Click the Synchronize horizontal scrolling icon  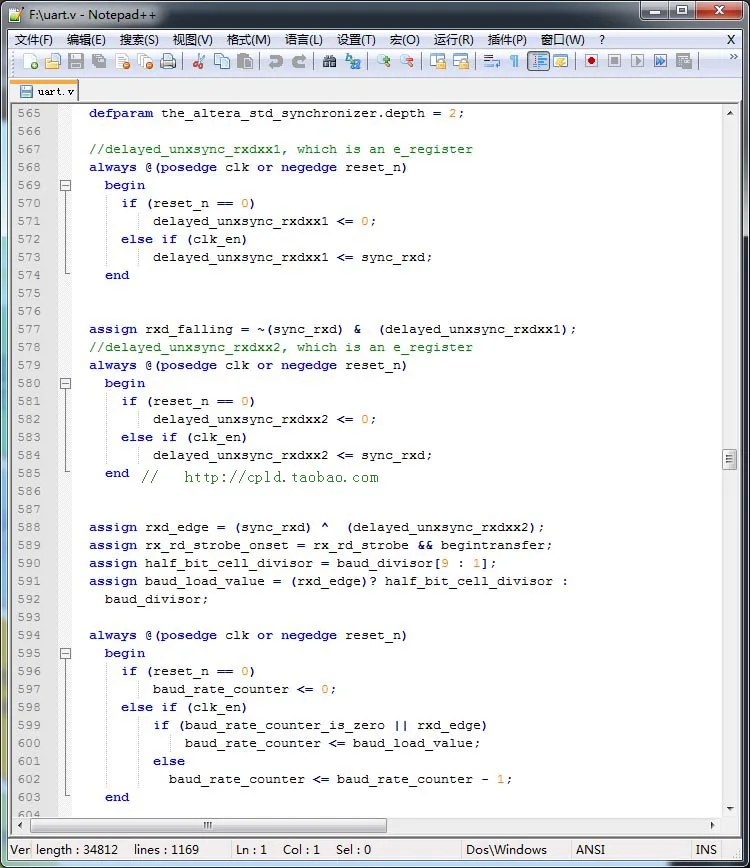pyautogui.click(x=461, y=61)
